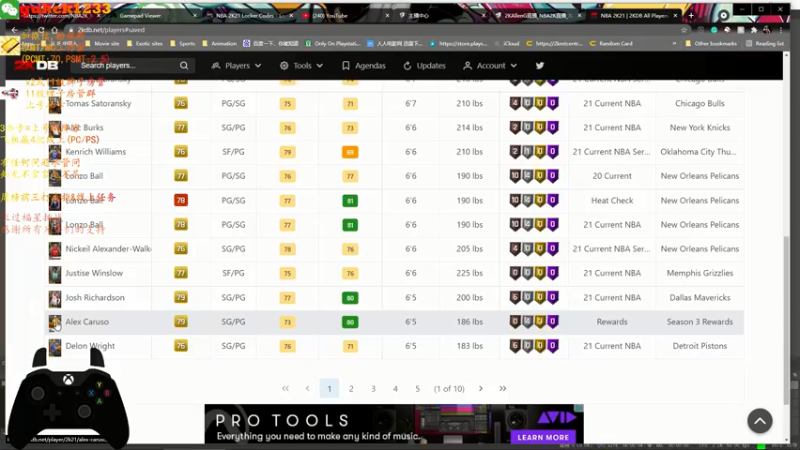Click browser bookmark star icon
The width and height of the screenshot is (800, 450).
tap(684, 30)
